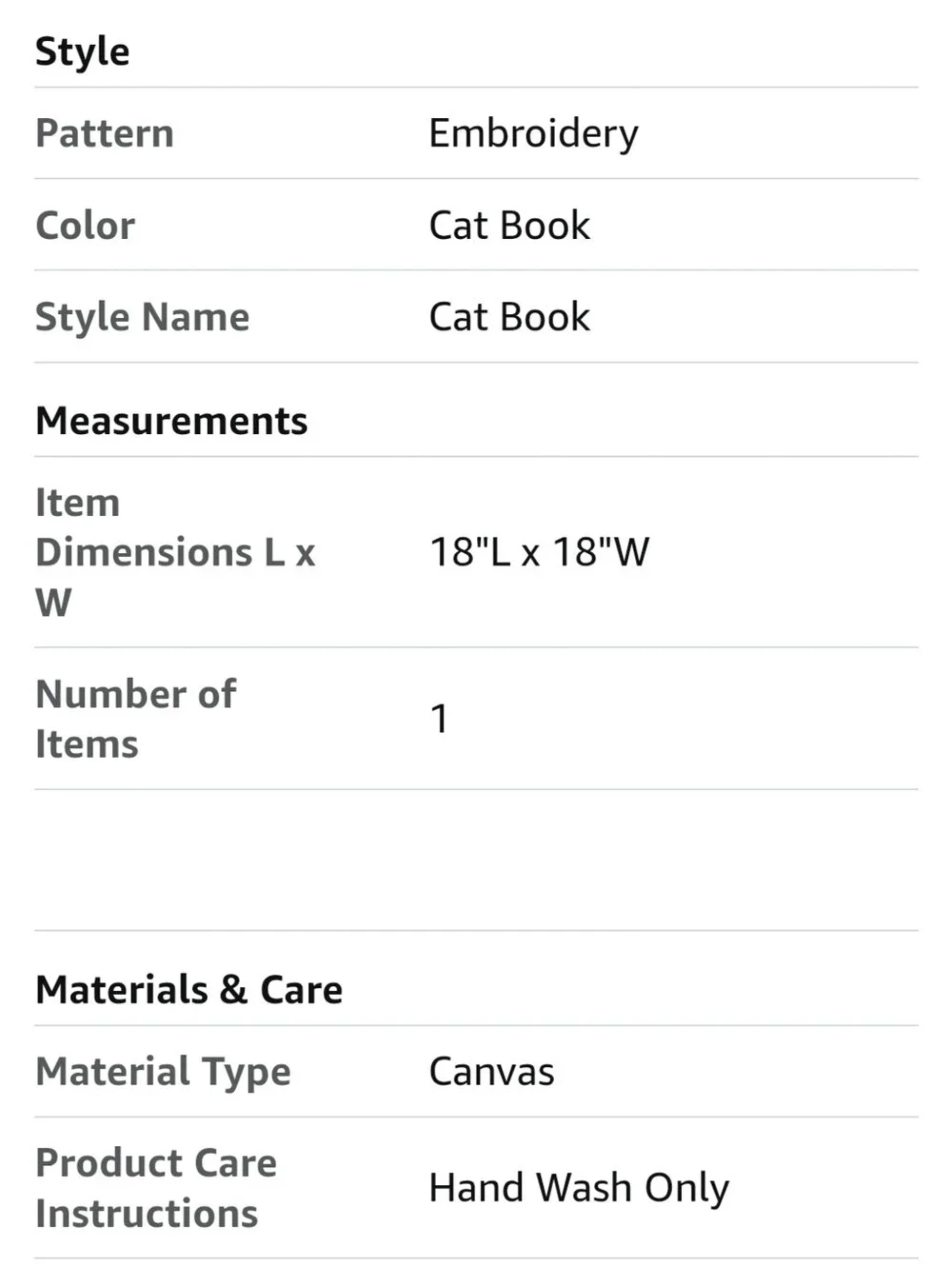Click the Pattern label
Screen dimensions: 952x1264
pos(105,133)
